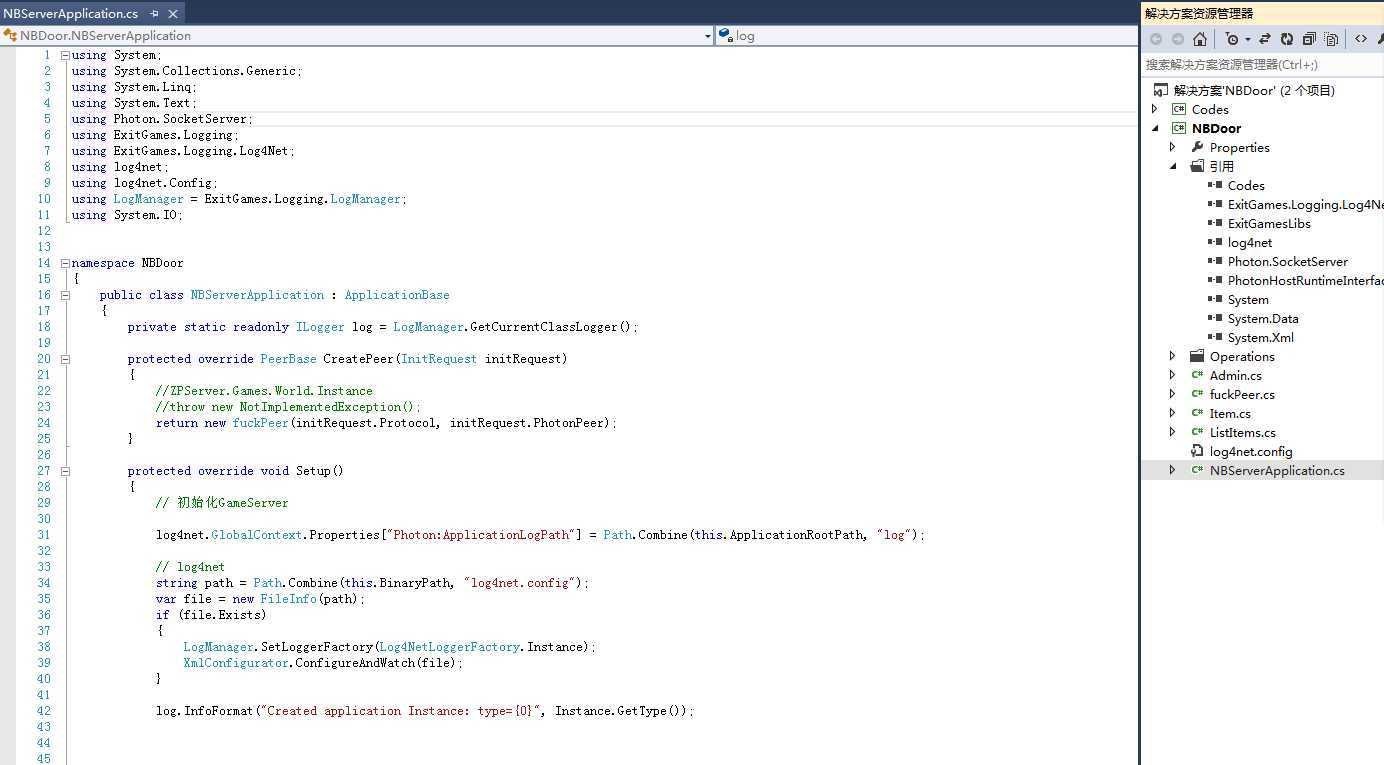
Task: Click the Properties wrench icon
Action: pyautogui.click(x=1197, y=147)
